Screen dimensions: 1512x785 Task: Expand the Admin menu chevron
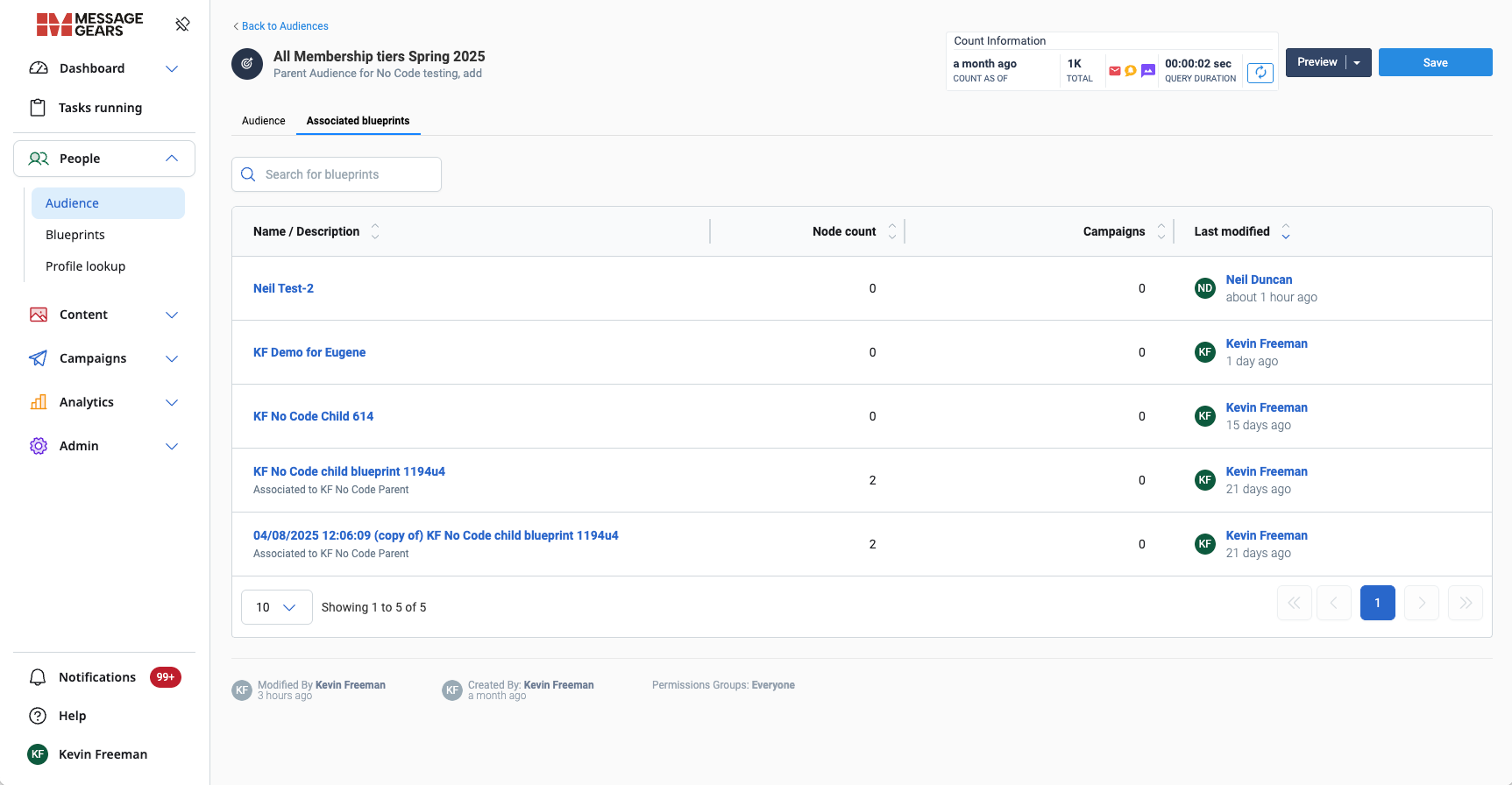[172, 446]
